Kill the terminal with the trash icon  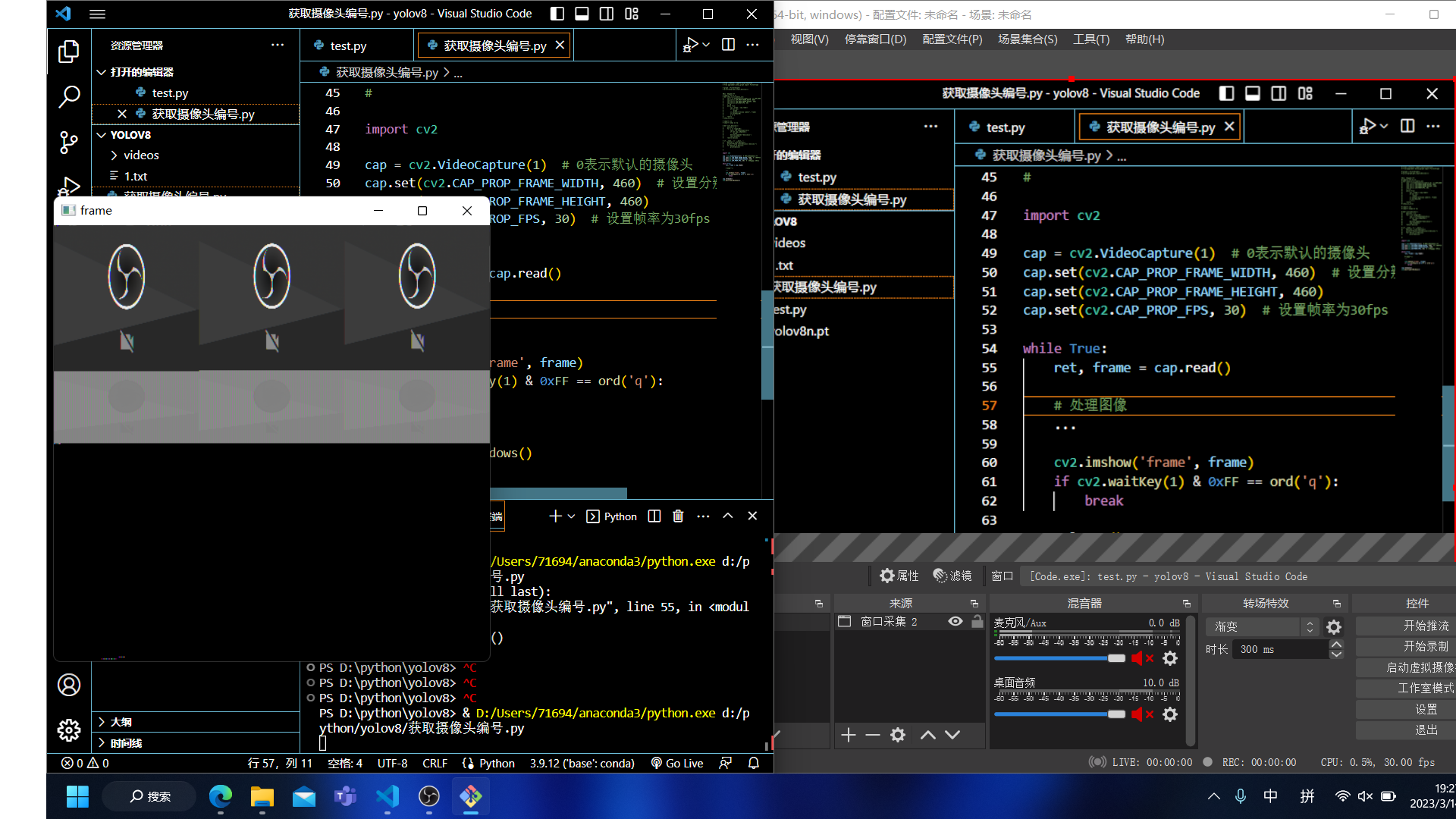(x=677, y=516)
